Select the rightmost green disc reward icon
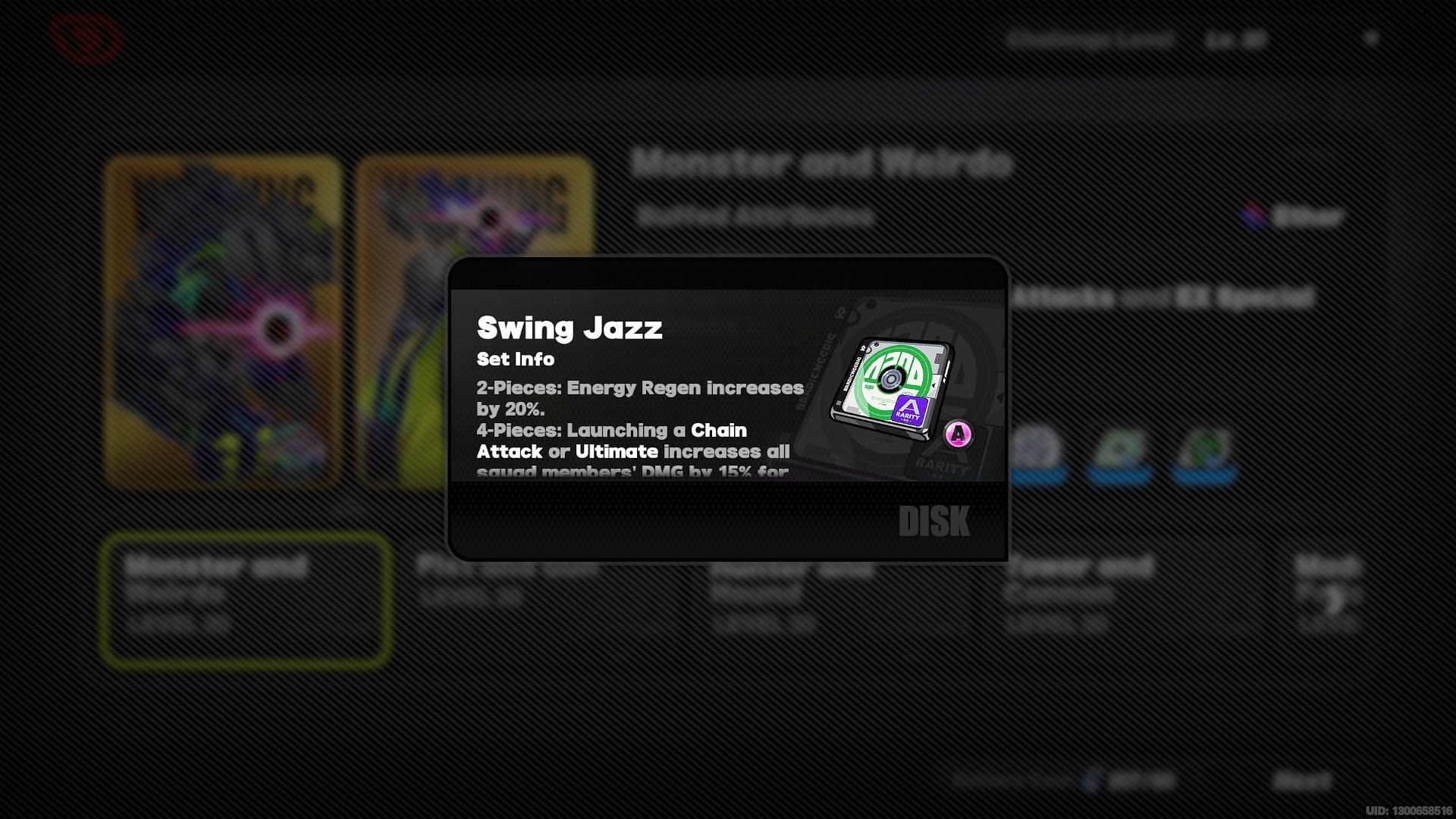This screenshot has width=1456, height=819. pos(1203,453)
